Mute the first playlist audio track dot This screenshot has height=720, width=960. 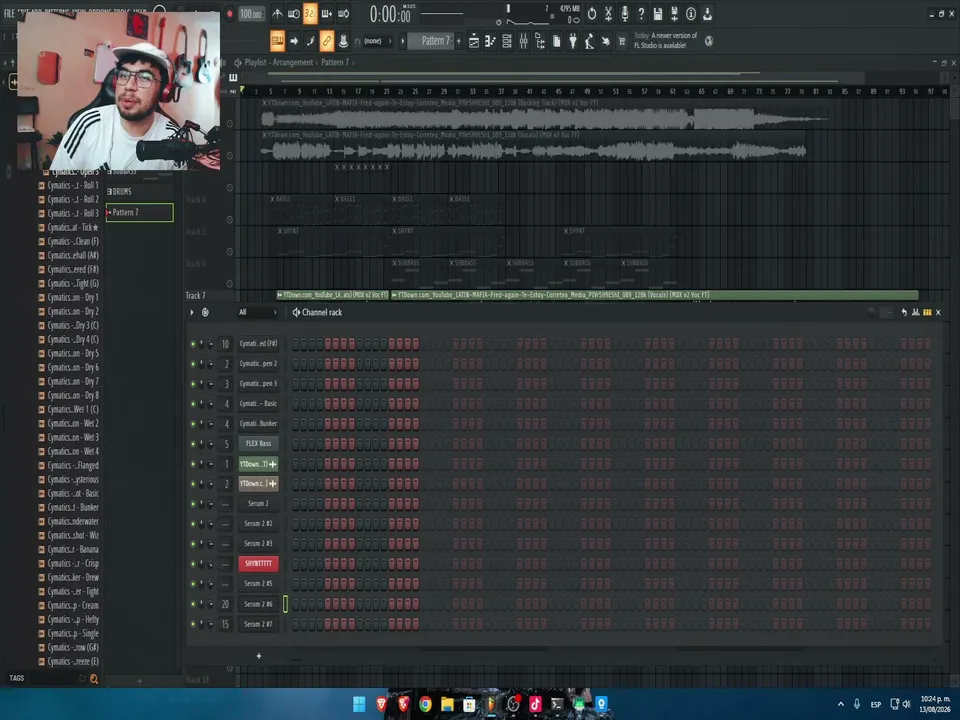point(230,124)
